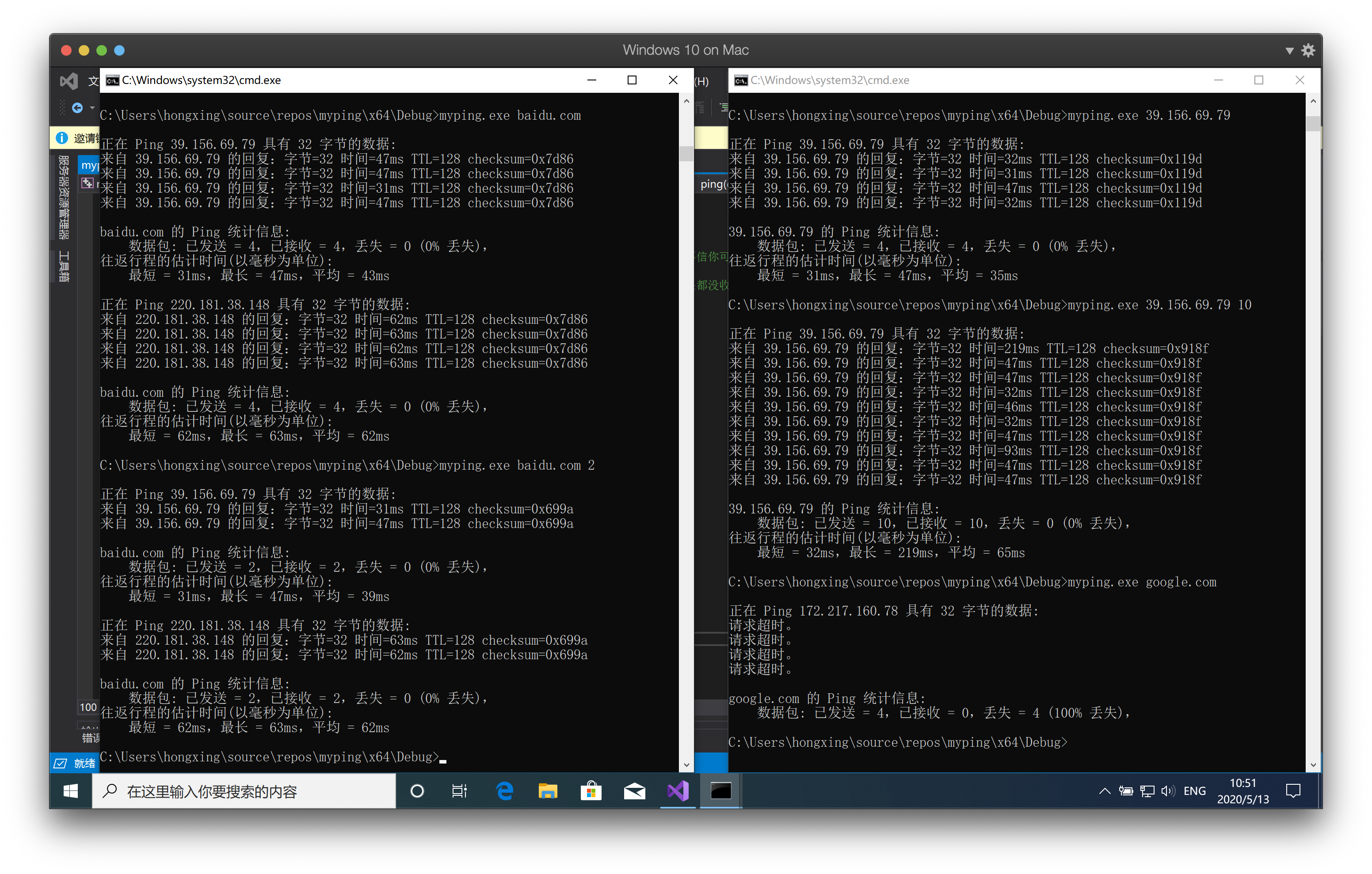Launch Microsoft Edge from the taskbar

pyautogui.click(x=505, y=791)
